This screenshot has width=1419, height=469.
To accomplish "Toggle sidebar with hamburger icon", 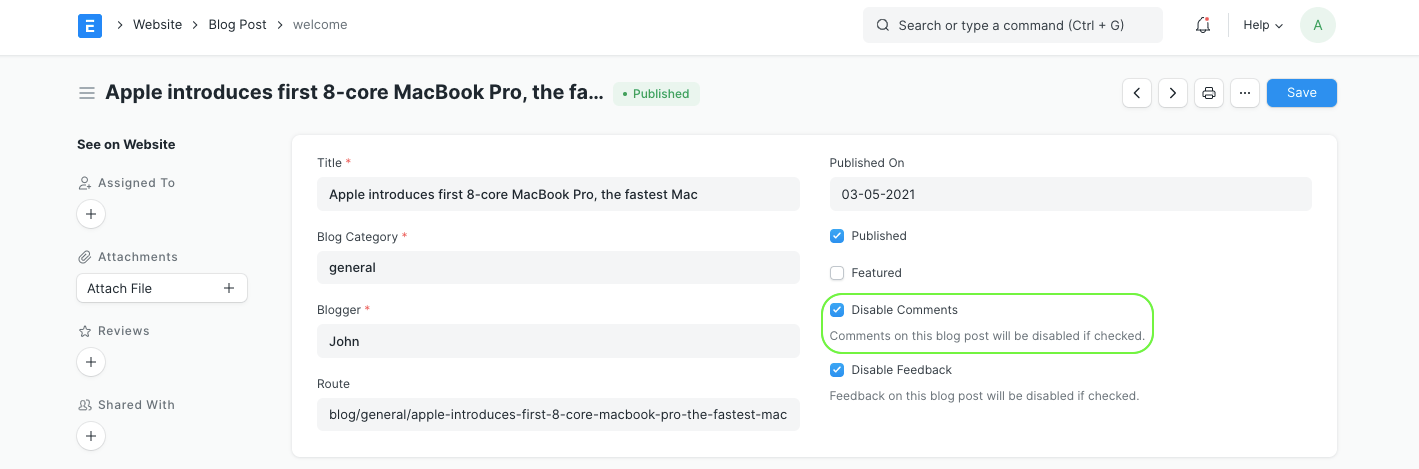I will [87, 93].
